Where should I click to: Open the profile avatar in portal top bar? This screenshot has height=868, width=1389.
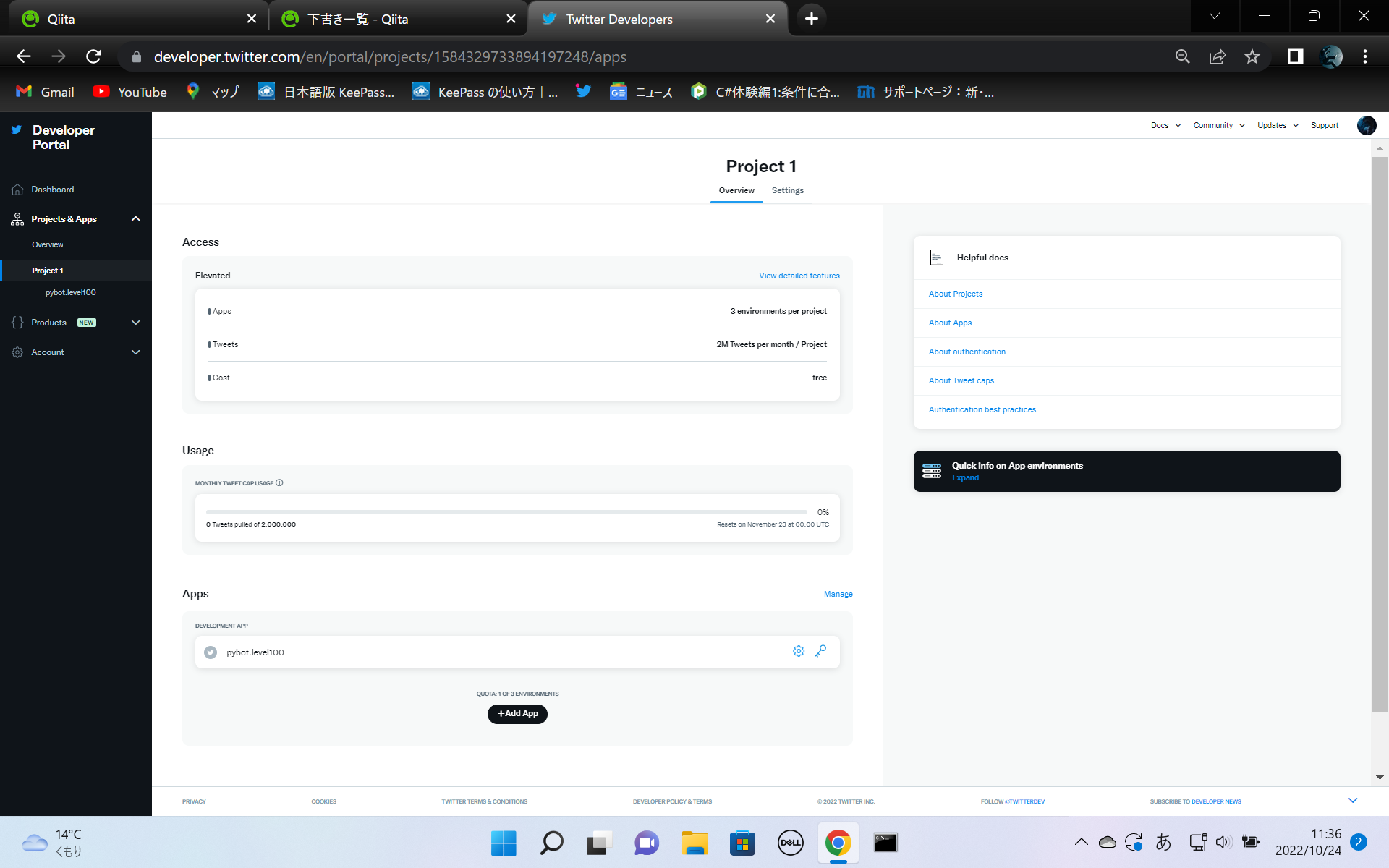click(1366, 125)
